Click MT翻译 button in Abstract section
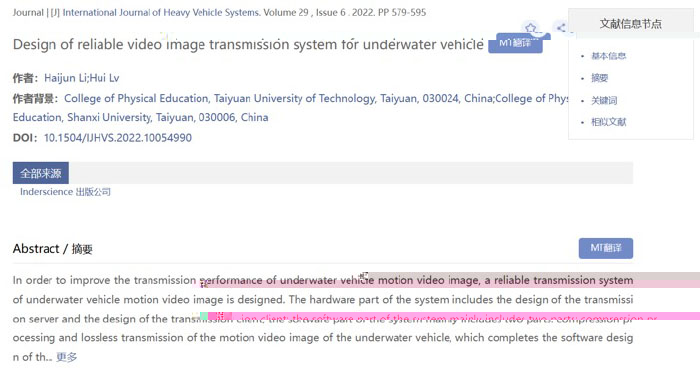The height and width of the screenshot is (376, 700). (x=606, y=248)
